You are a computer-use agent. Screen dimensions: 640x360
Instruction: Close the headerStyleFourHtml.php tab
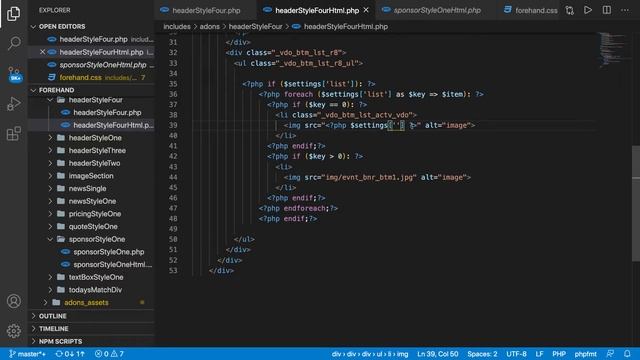[366, 10]
